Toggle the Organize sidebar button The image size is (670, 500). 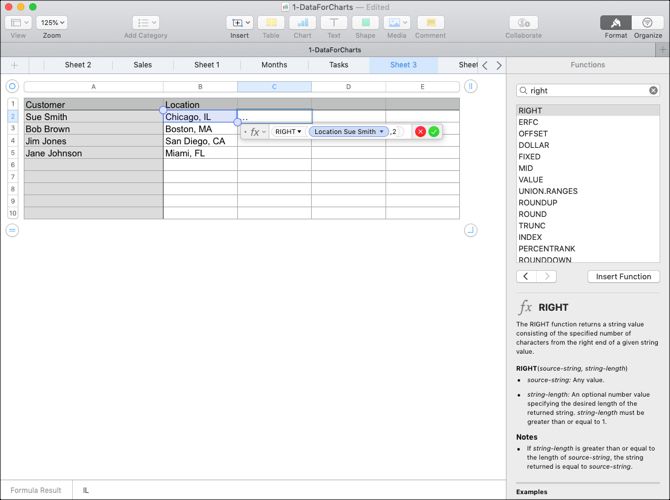(x=647, y=23)
